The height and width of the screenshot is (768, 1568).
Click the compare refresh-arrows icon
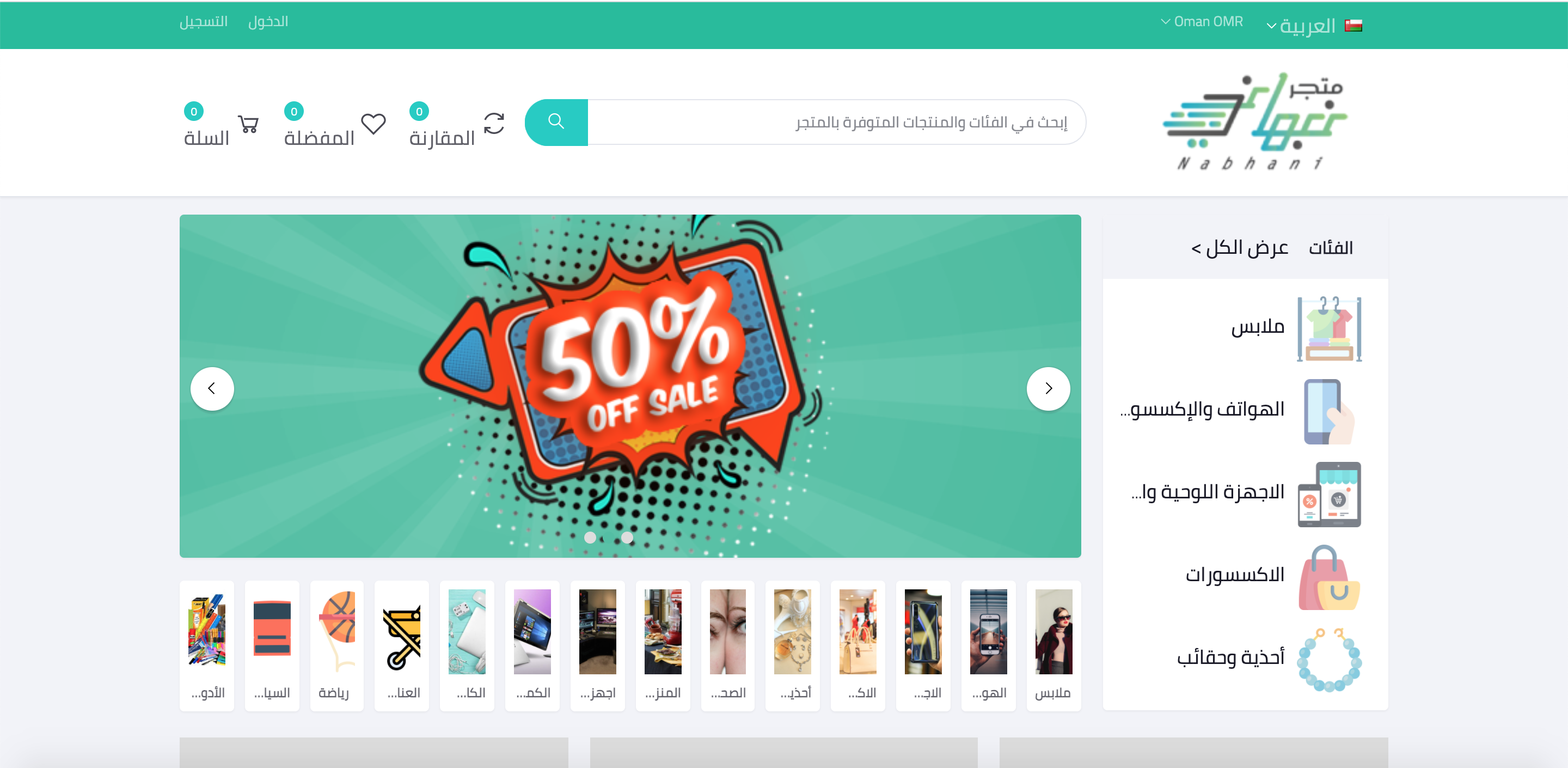click(494, 124)
